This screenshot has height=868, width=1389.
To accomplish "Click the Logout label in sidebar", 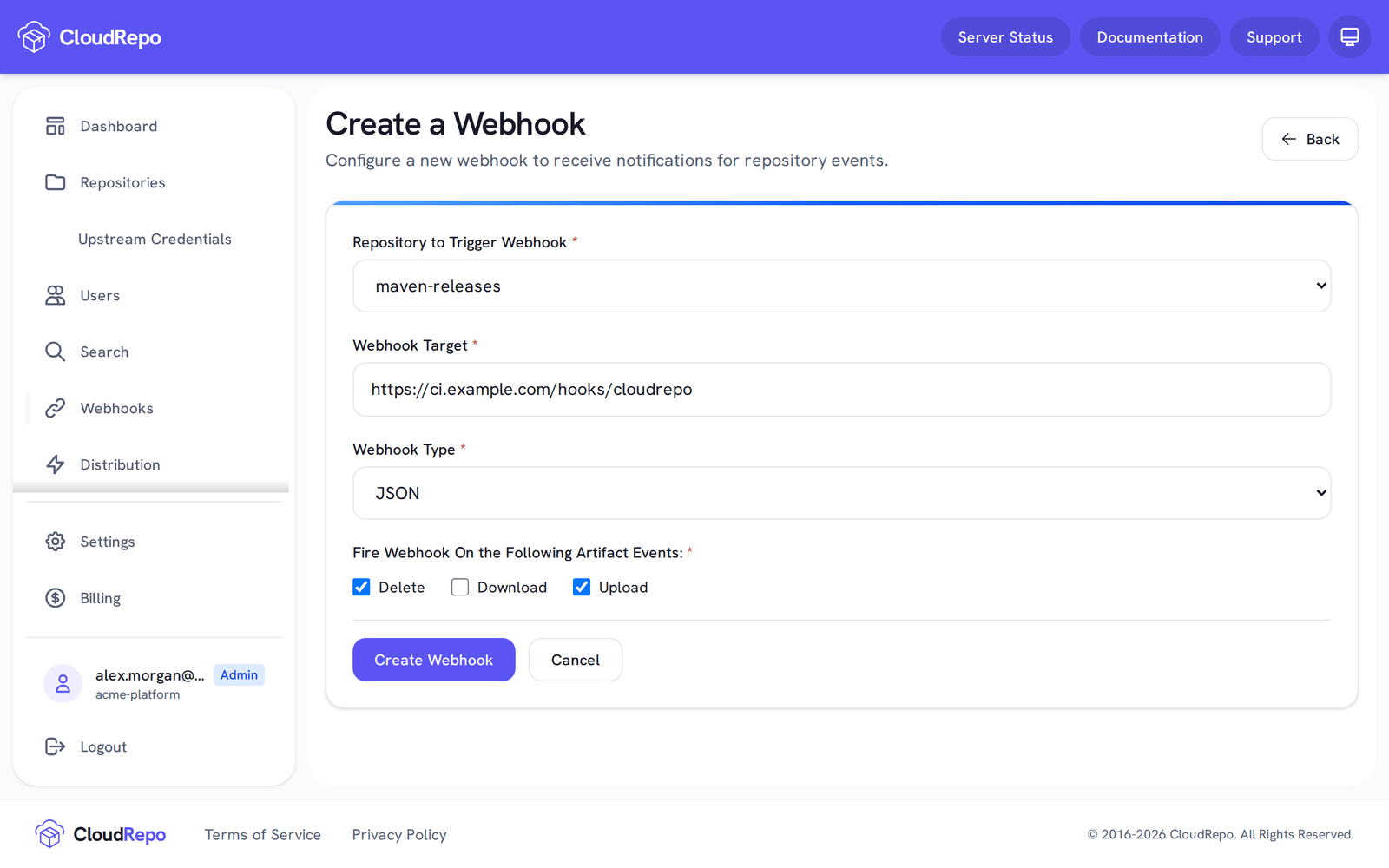I will click(x=103, y=746).
